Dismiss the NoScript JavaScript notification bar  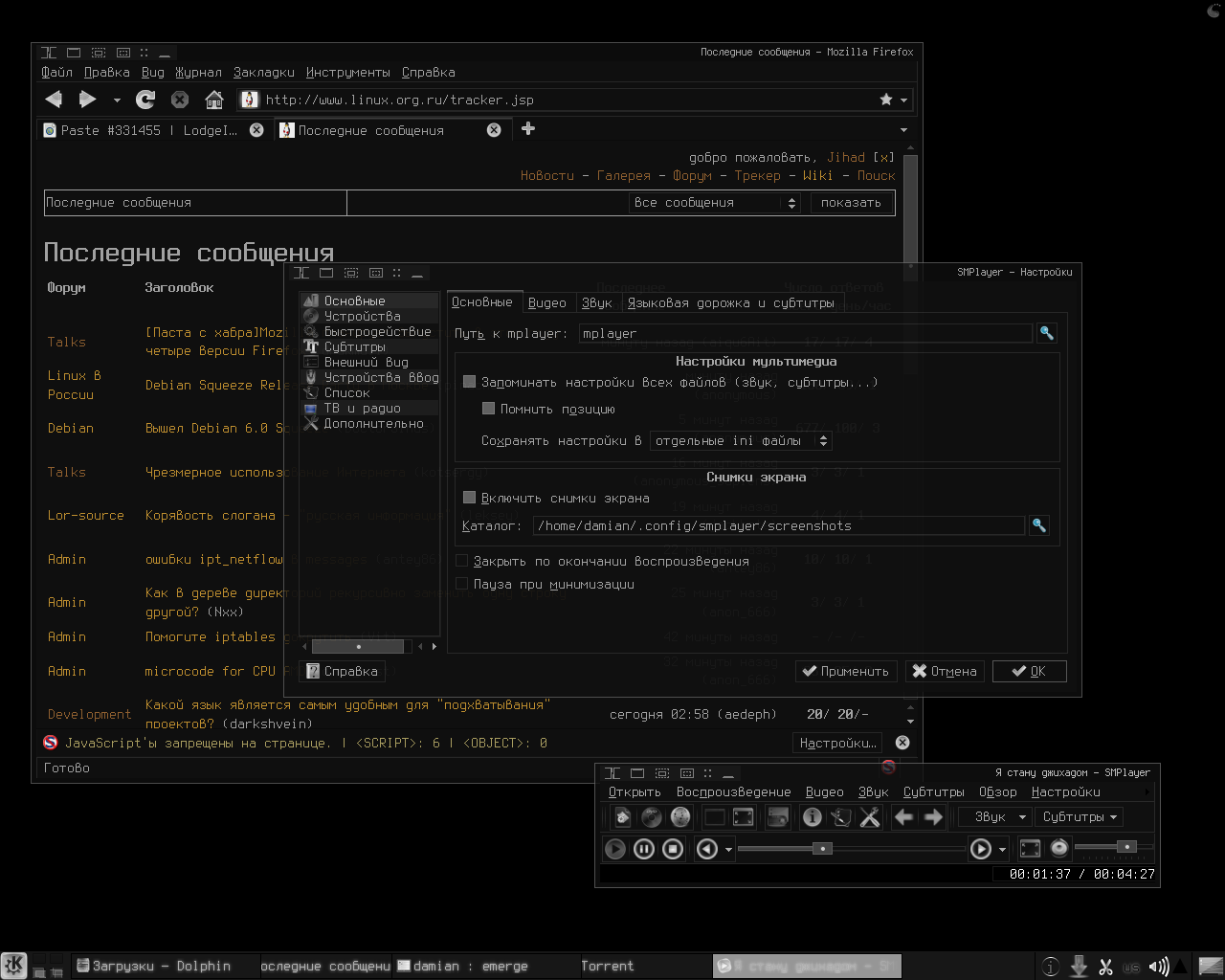tap(902, 743)
